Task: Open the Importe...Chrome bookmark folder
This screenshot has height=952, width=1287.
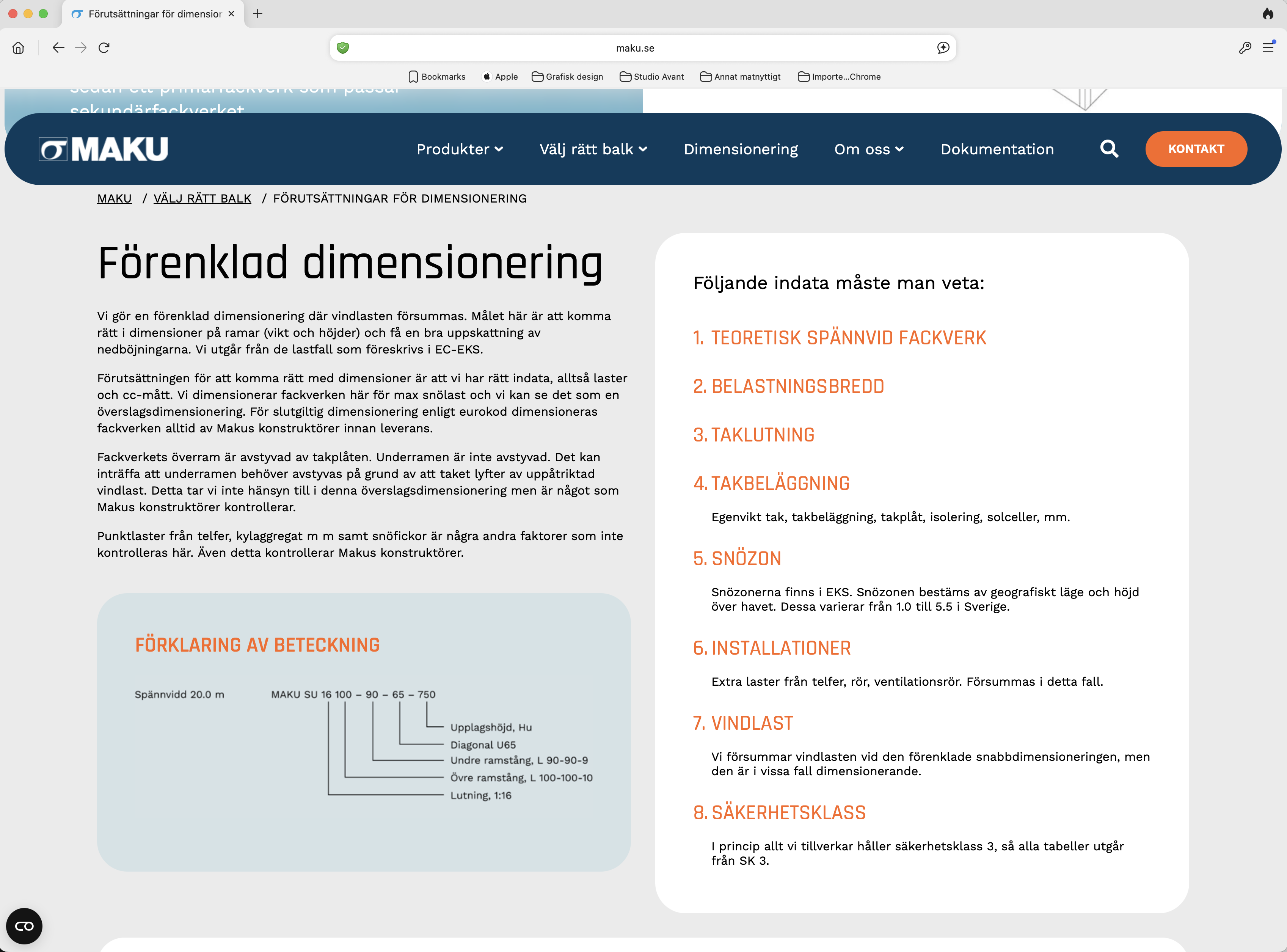Action: (840, 77)
